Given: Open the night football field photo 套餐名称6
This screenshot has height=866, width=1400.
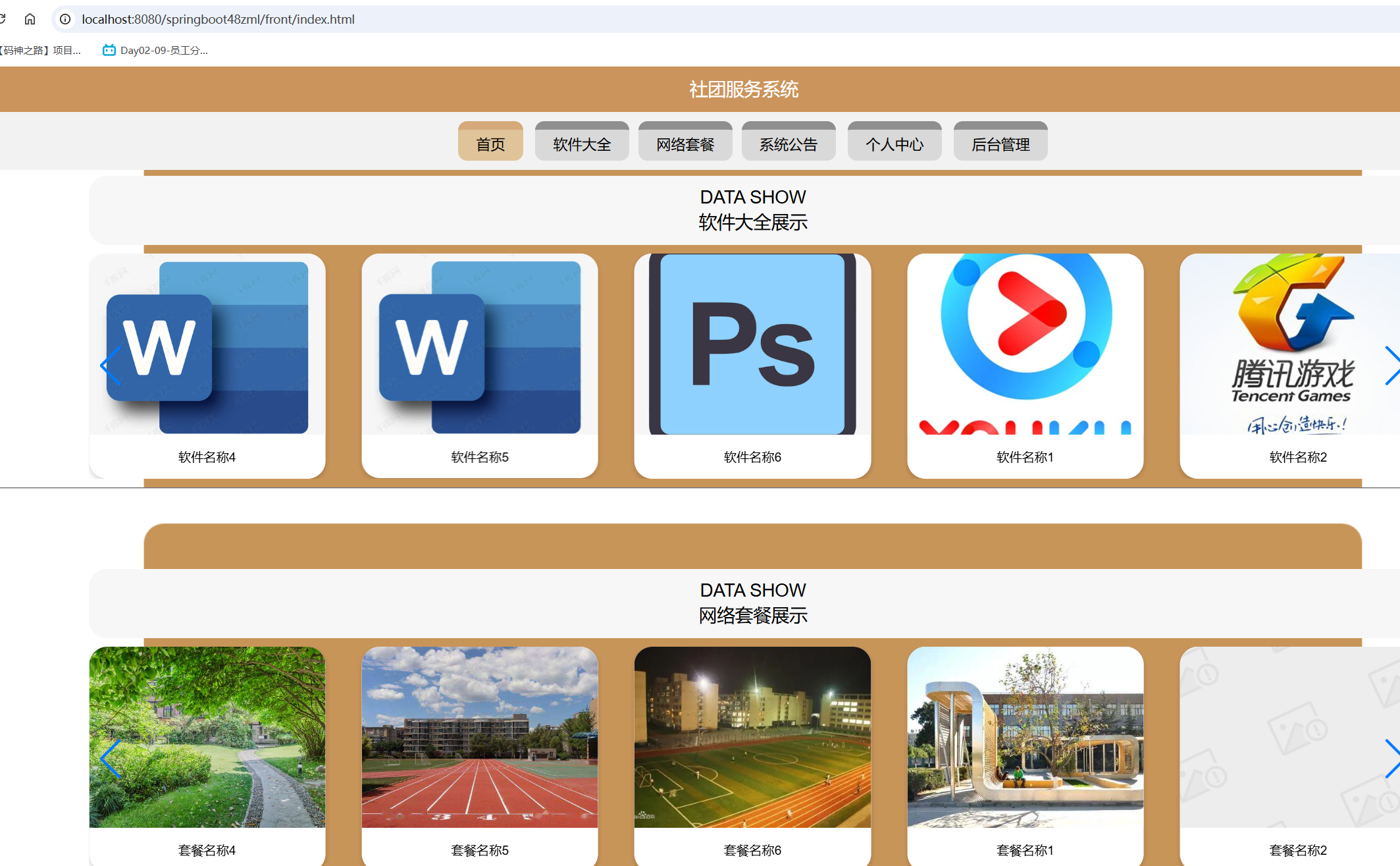Looking at the screenshot, I should pyautogui.click(x=752, y=737).
